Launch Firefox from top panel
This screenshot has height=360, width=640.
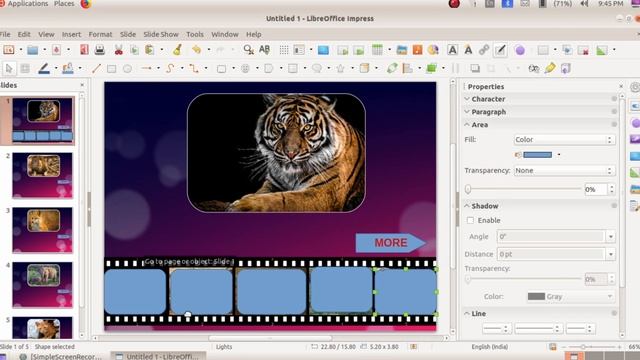86,4
